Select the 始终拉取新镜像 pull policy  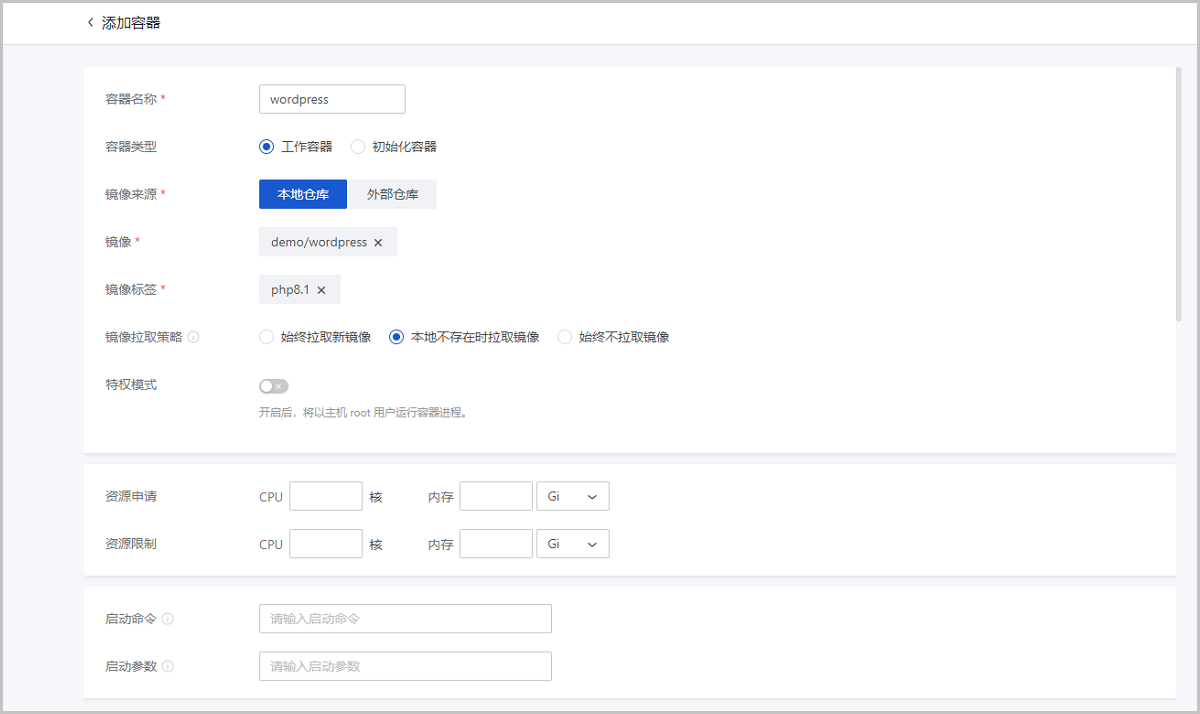[266, 337]
